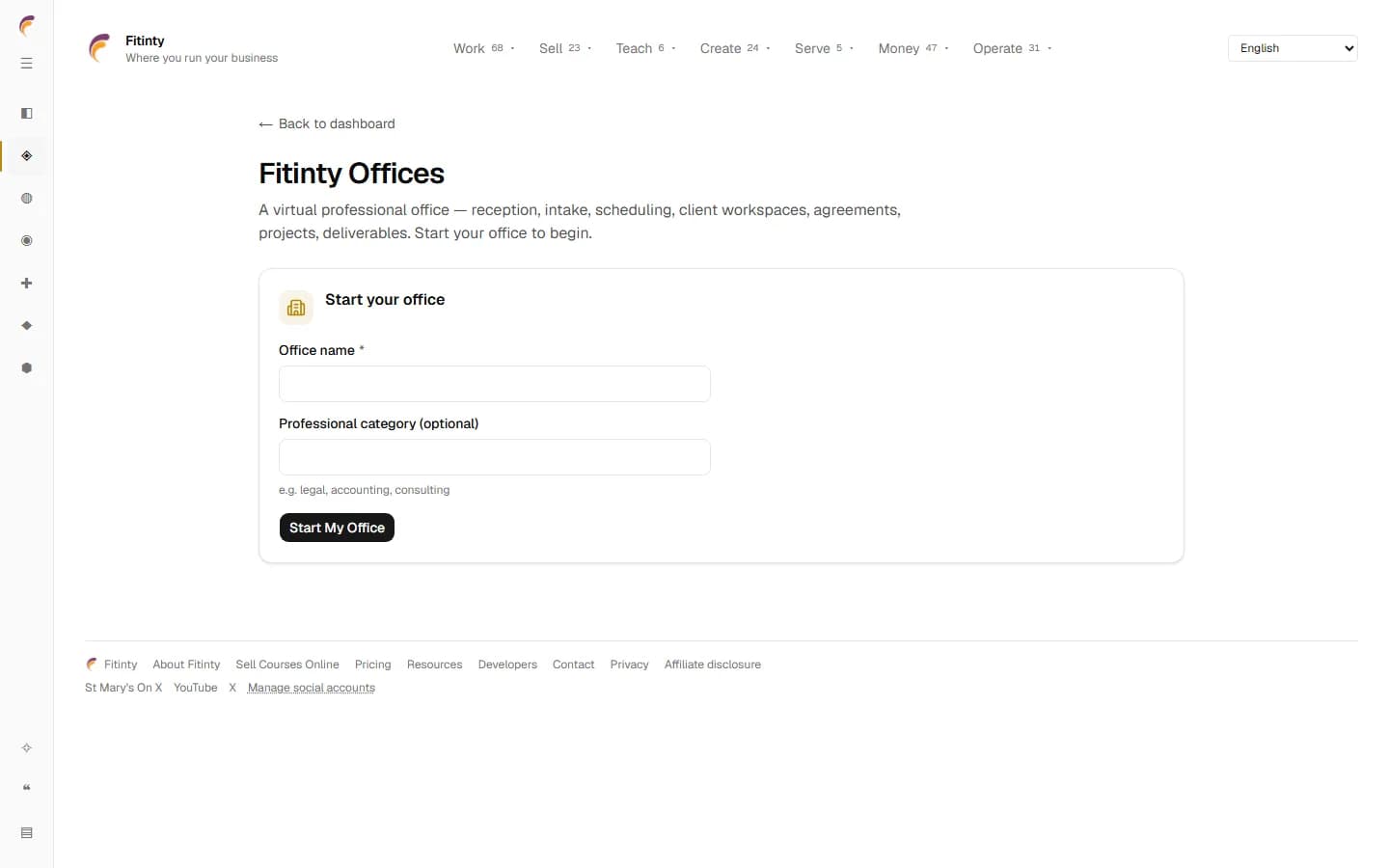Visit the Pricing page

point(373,665)
